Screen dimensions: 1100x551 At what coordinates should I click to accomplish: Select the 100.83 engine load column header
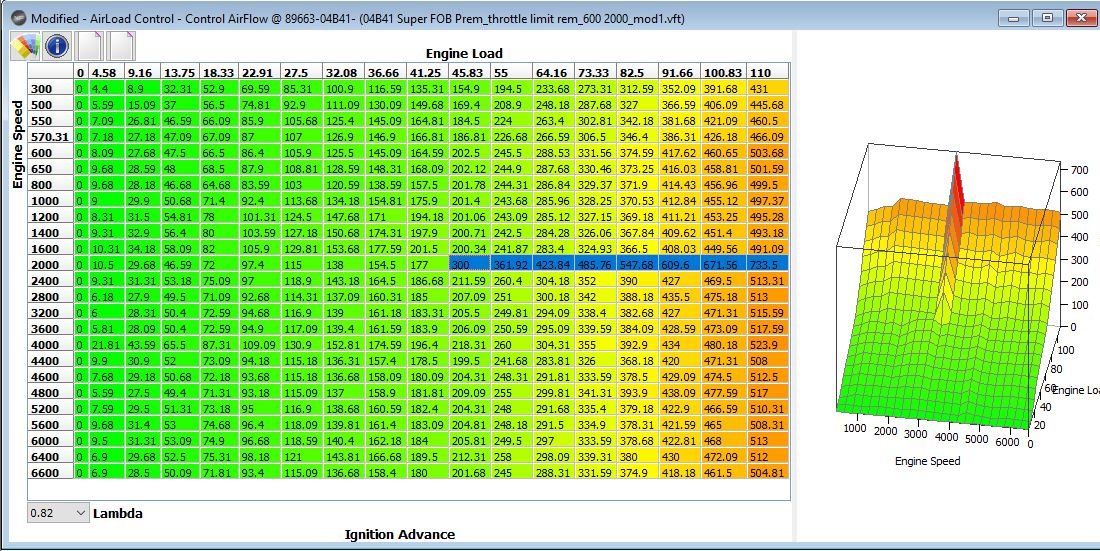pos(725,72)
